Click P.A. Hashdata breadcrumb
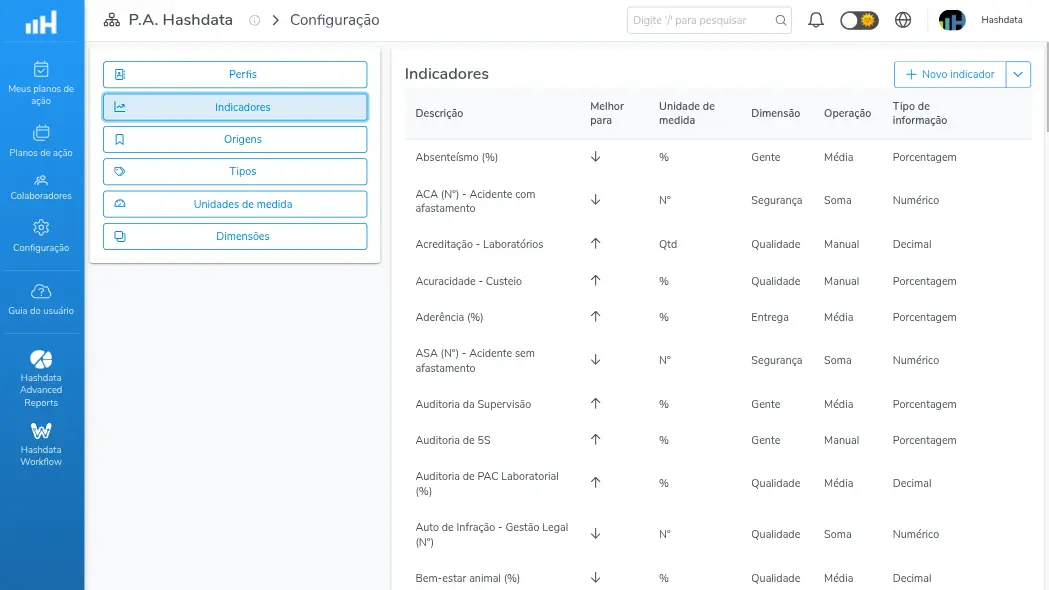Viewport: 1049px width, 590px height. [181, 20]
